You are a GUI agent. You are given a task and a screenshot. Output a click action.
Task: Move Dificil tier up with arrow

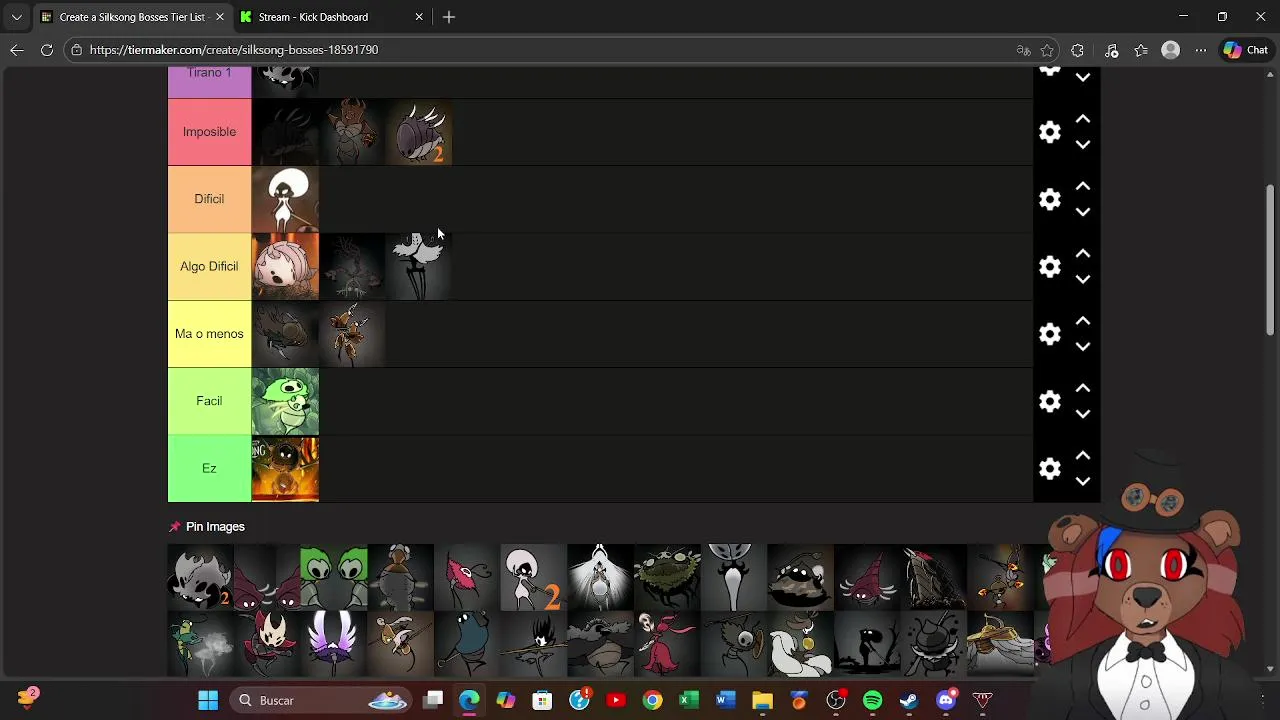click(1082, 186)
